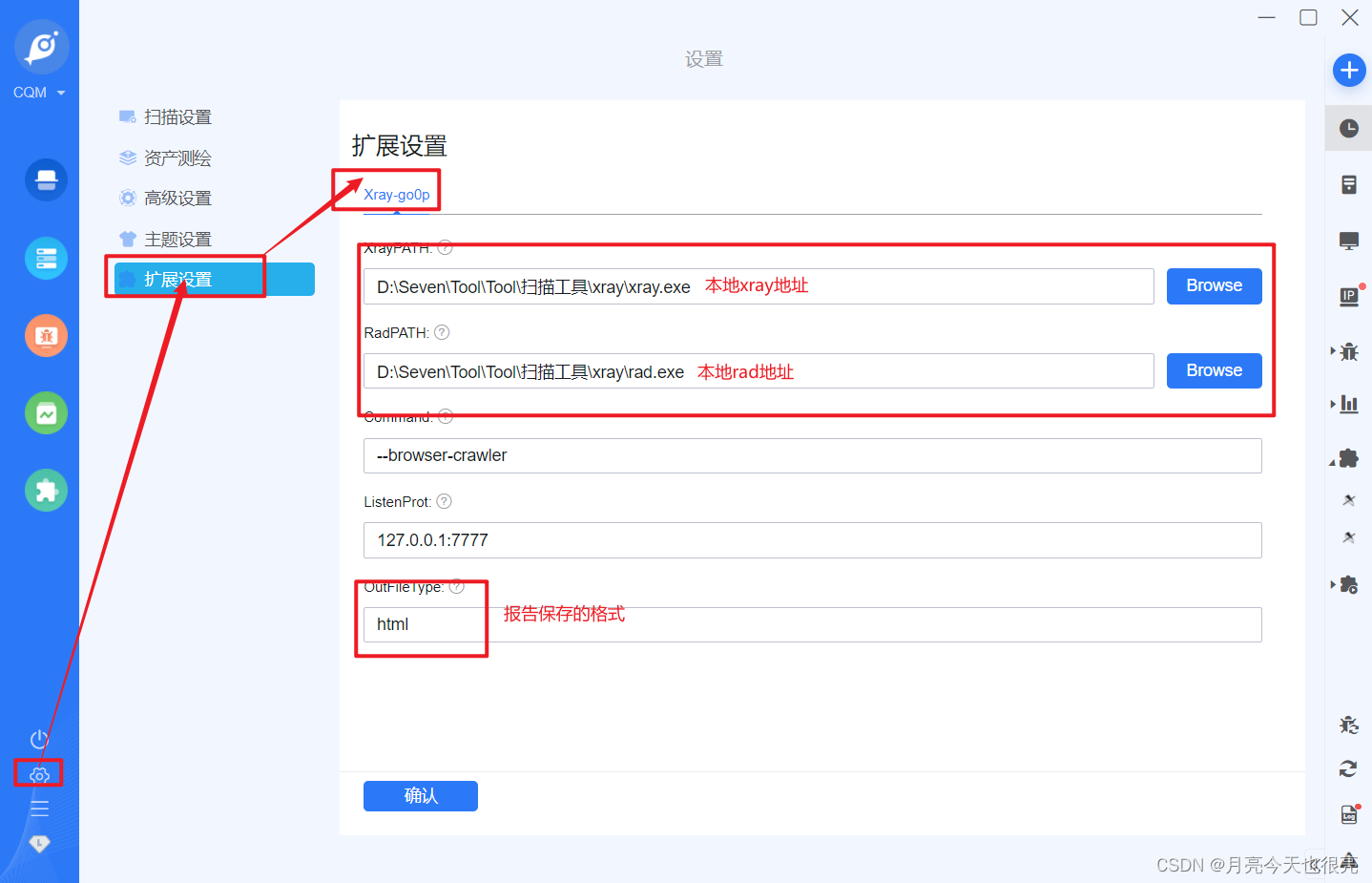
Task: Open the CQM user dropdown
Action: 39,93
